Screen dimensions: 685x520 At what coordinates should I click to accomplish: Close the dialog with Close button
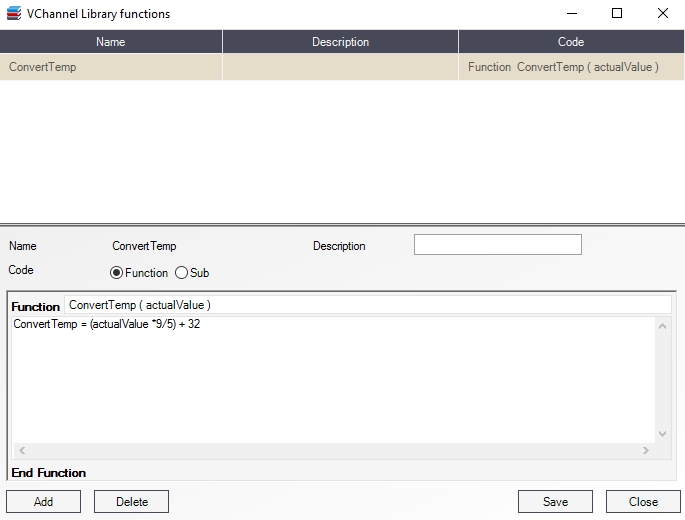[643, 502]
